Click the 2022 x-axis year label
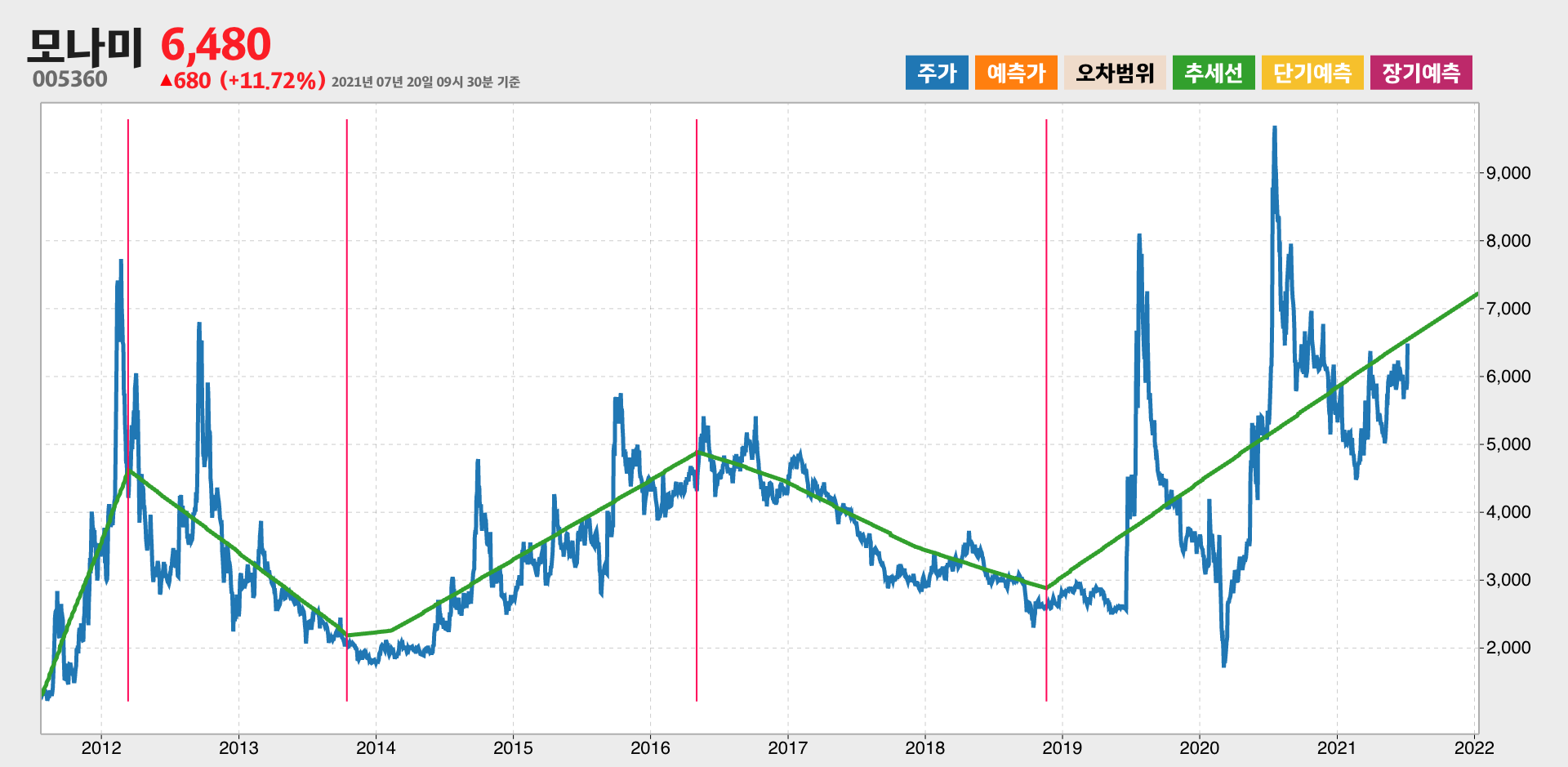Screen dimensions: 1568x767 pyautogui.click(x=1474, y=748)
